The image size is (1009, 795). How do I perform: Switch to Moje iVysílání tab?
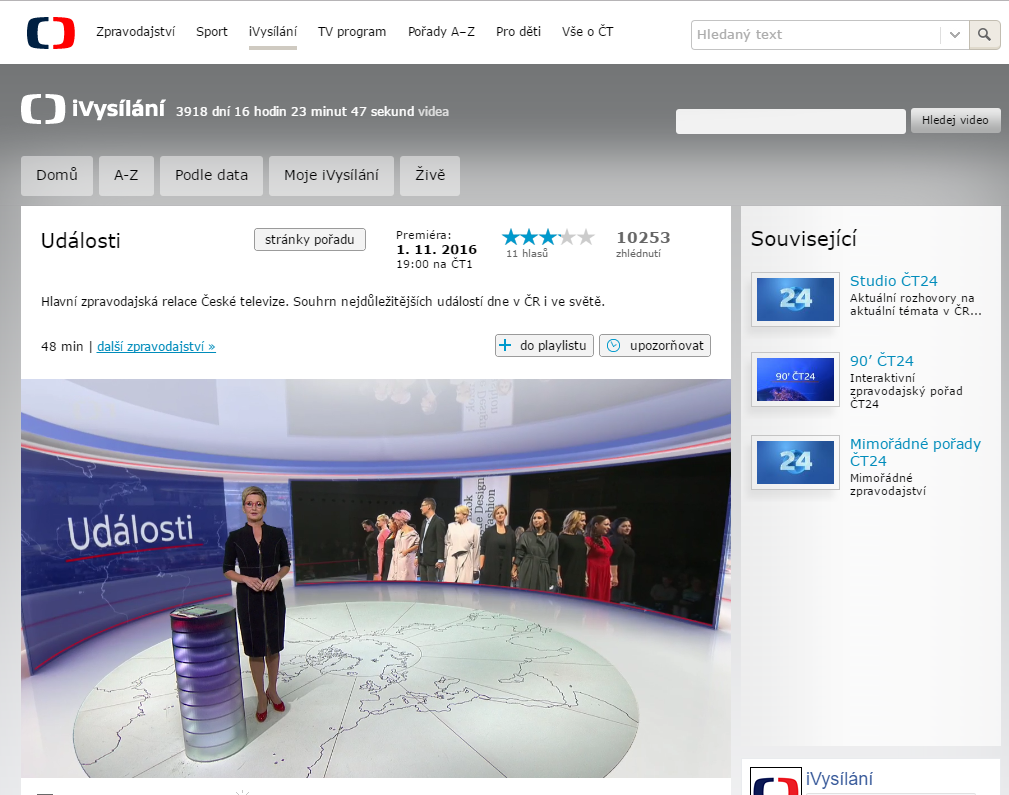tap(331, 175)
